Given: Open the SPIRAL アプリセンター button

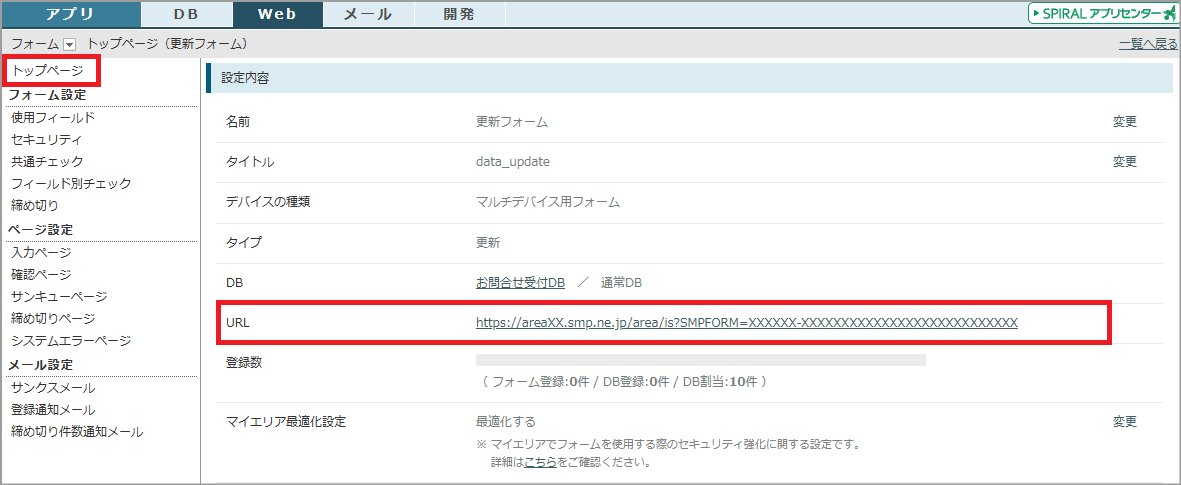Looking at the screenshot, I should pyautogui.click(x=1102, y=13).
